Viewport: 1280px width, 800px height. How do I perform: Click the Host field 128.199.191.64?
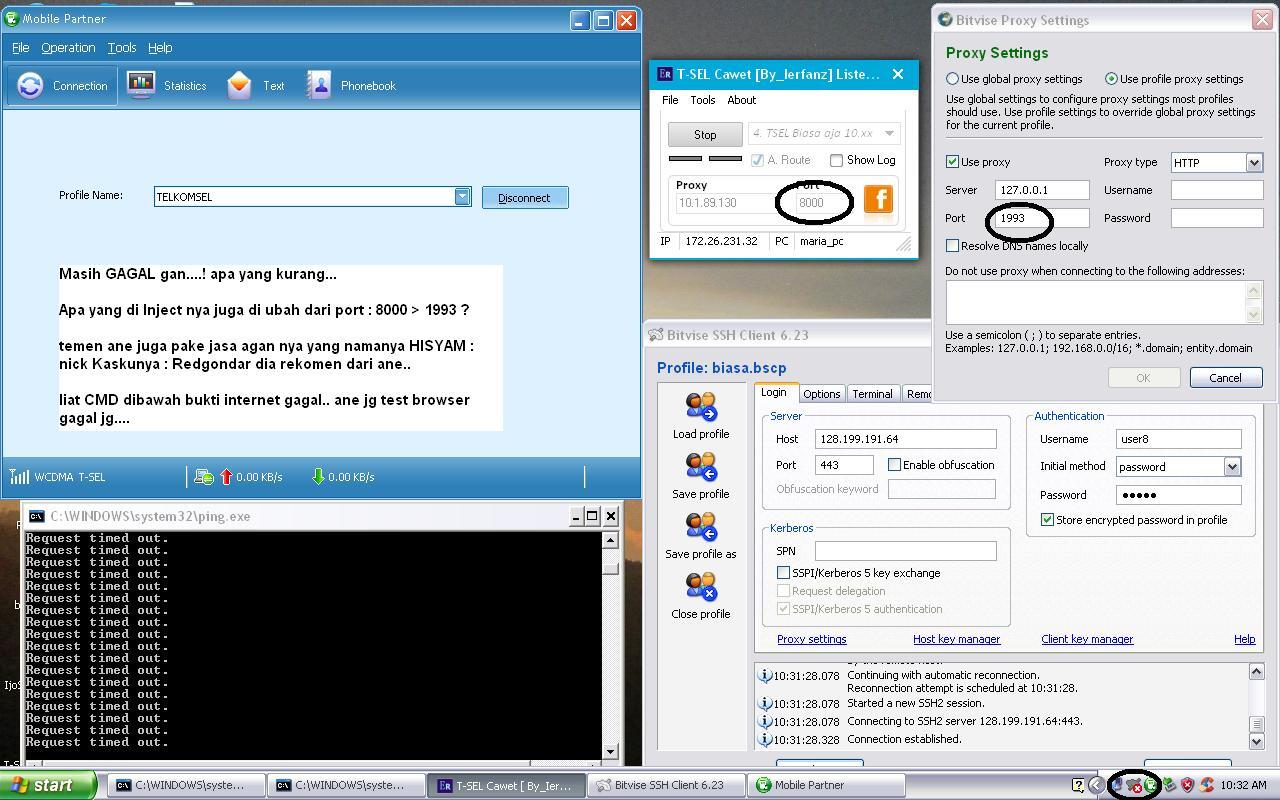[906, 439]
